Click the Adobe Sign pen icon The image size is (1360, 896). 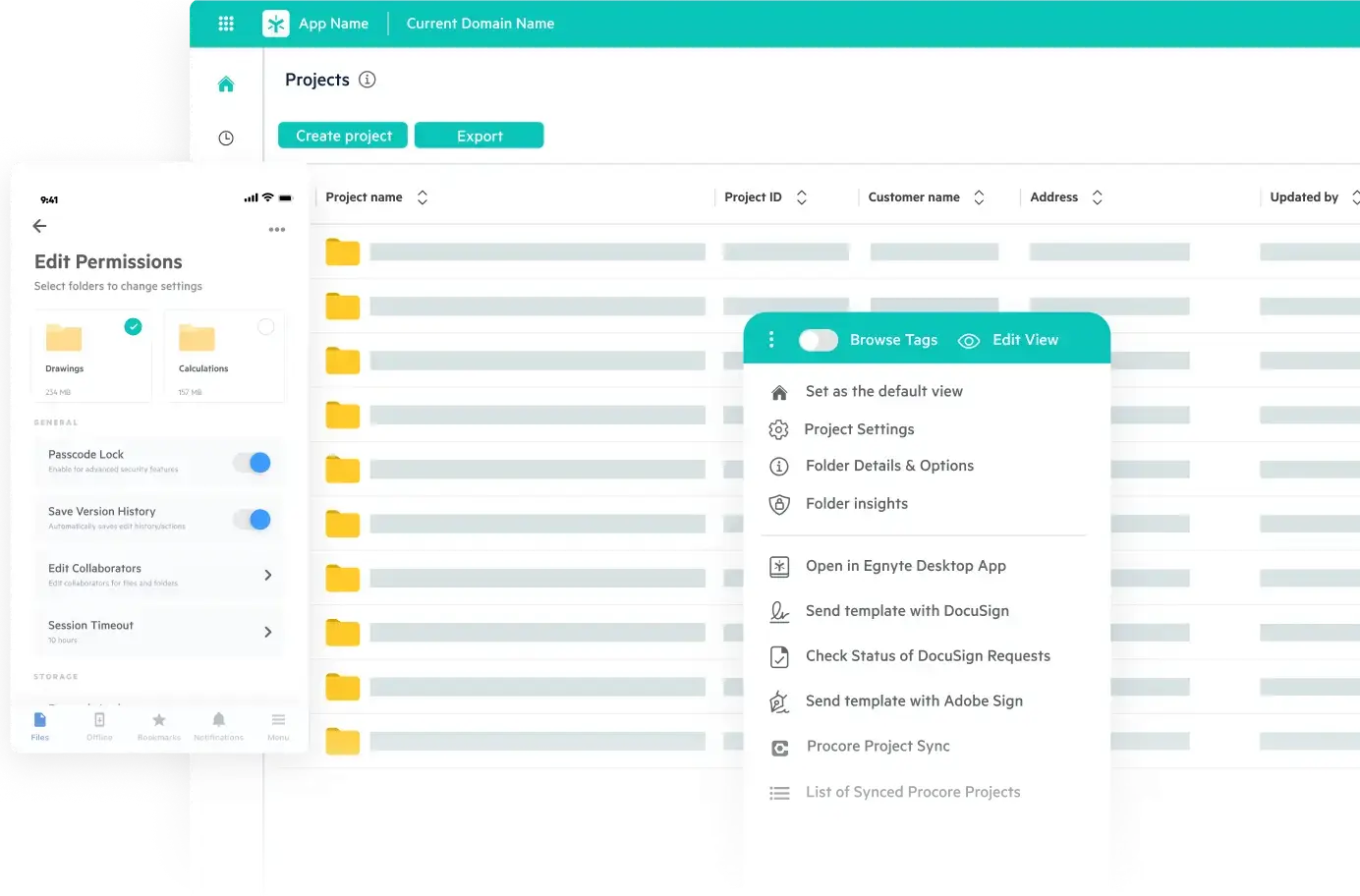[x=779, y=701]
